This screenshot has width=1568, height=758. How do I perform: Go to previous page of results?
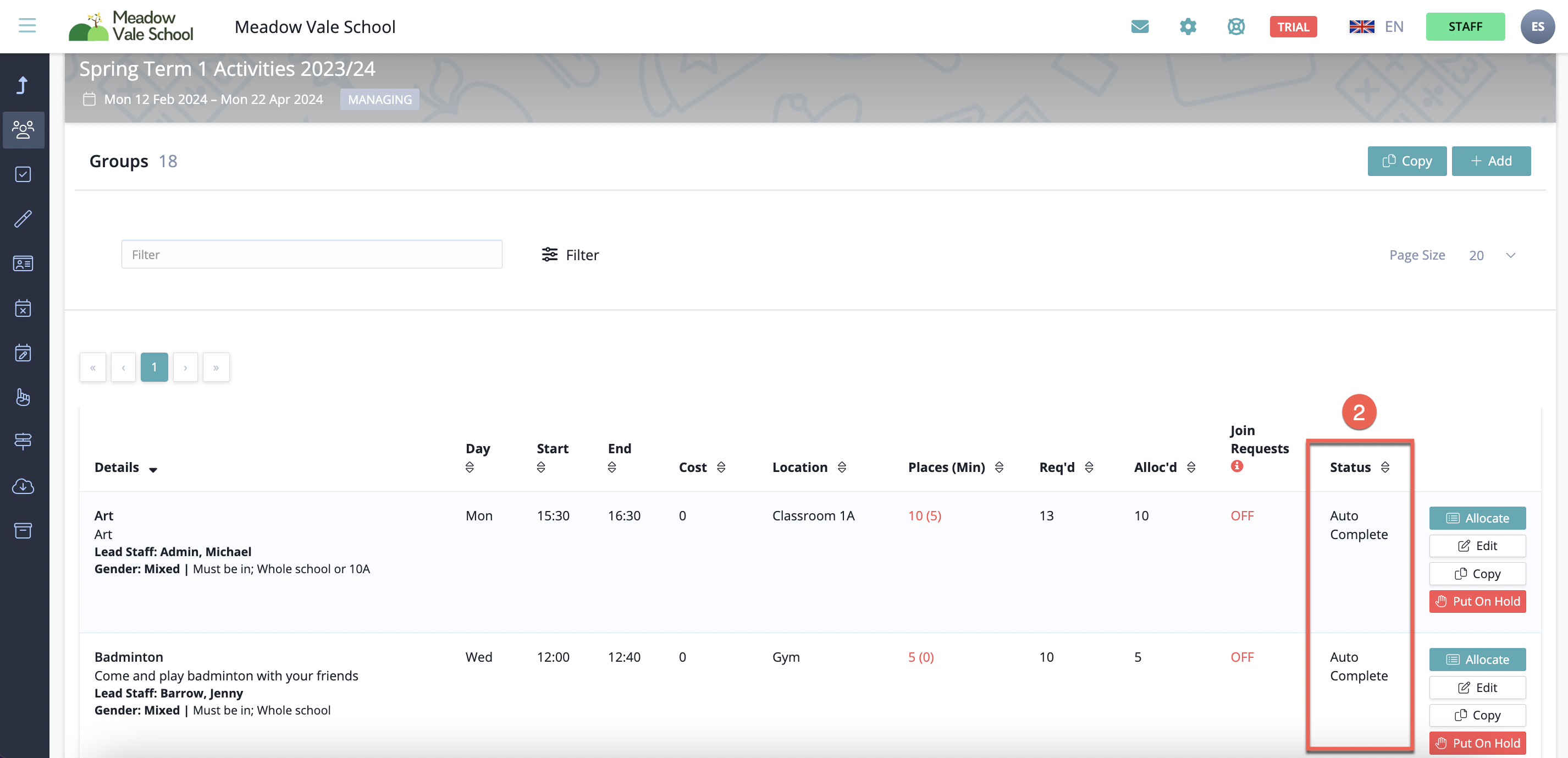pyautogui.click(x=123, y=367)
